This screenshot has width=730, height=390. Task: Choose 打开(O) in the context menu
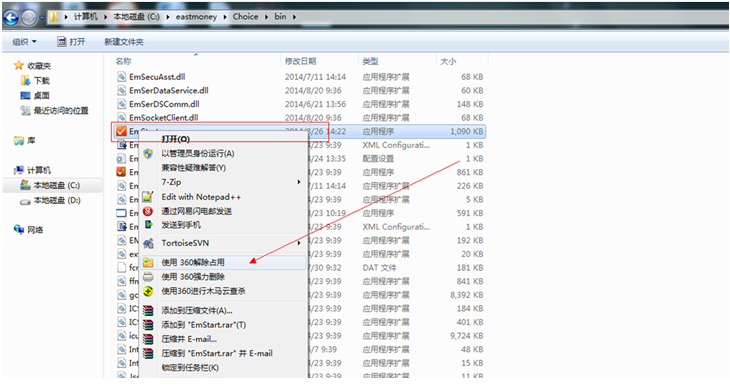coord(176,139)
